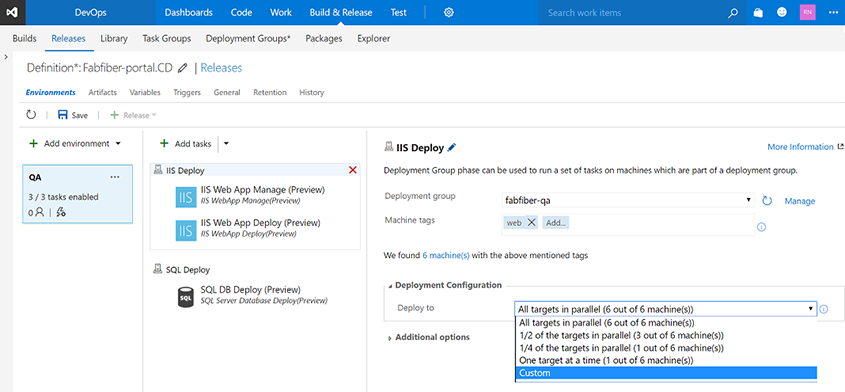
Task: Save the release definition
Action: tap(73, 115)
